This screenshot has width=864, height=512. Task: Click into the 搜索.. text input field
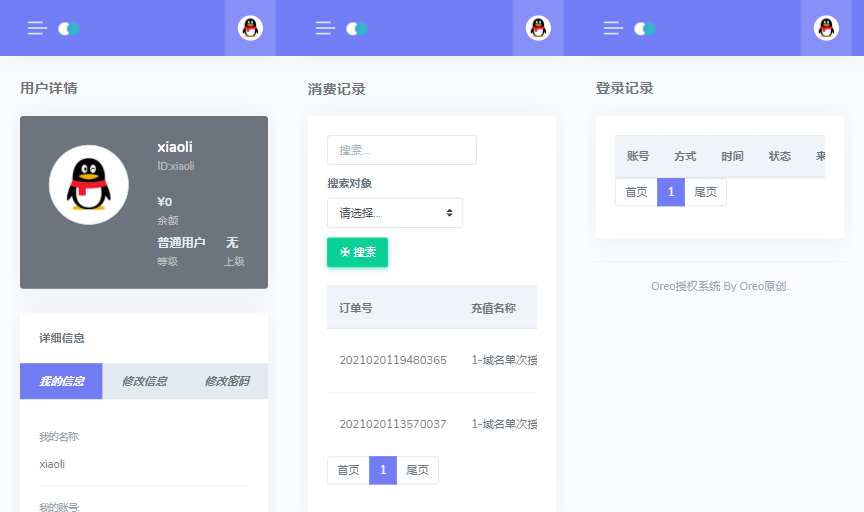(x=401, y=150)
